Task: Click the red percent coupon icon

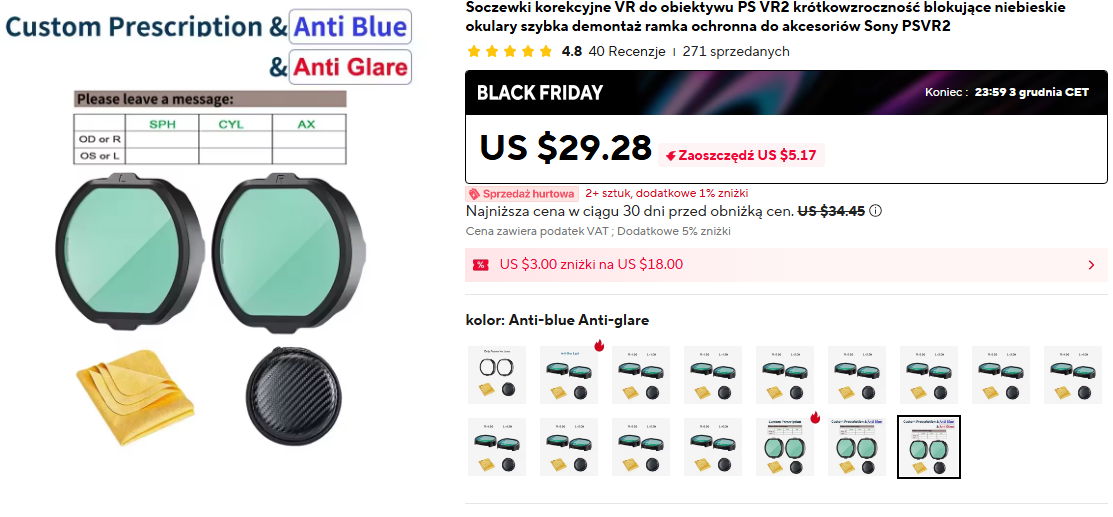Action: pos(481,265)
